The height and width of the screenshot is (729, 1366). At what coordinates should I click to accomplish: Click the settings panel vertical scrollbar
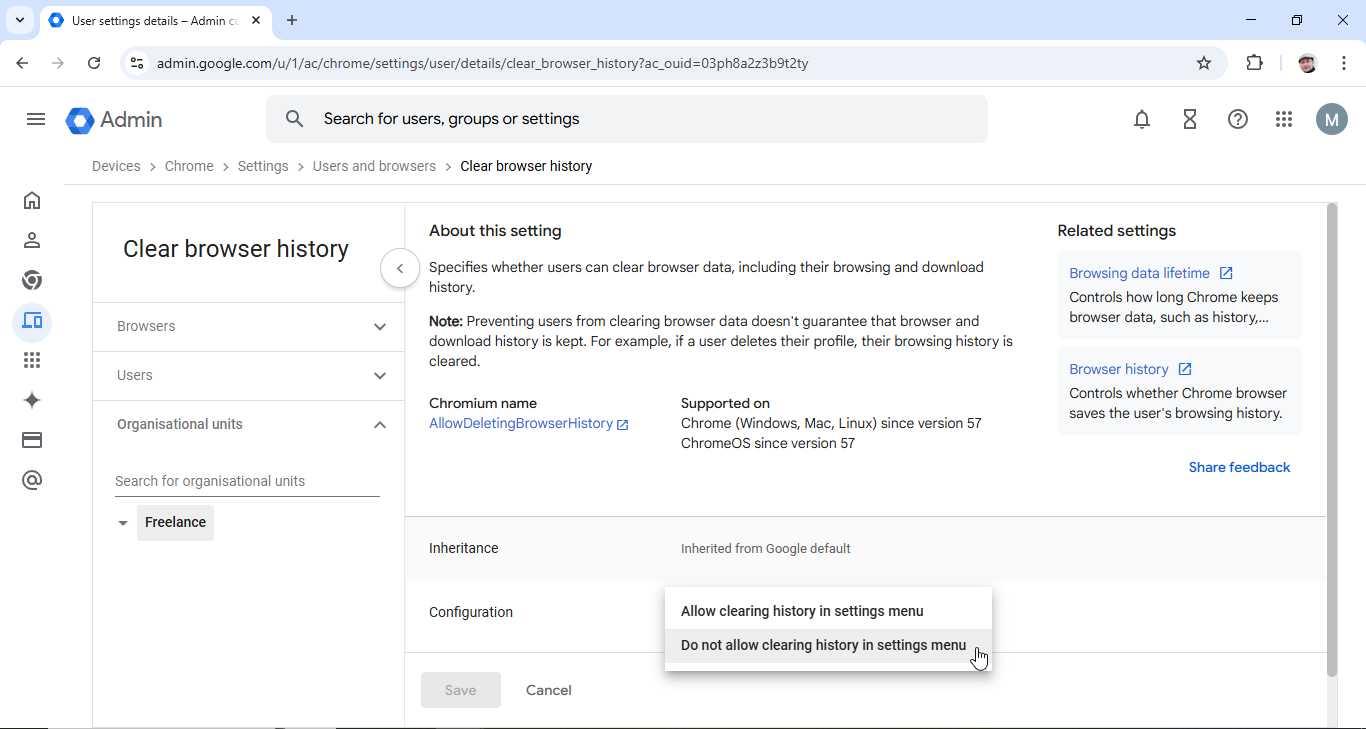click(x=1331, y=440)
